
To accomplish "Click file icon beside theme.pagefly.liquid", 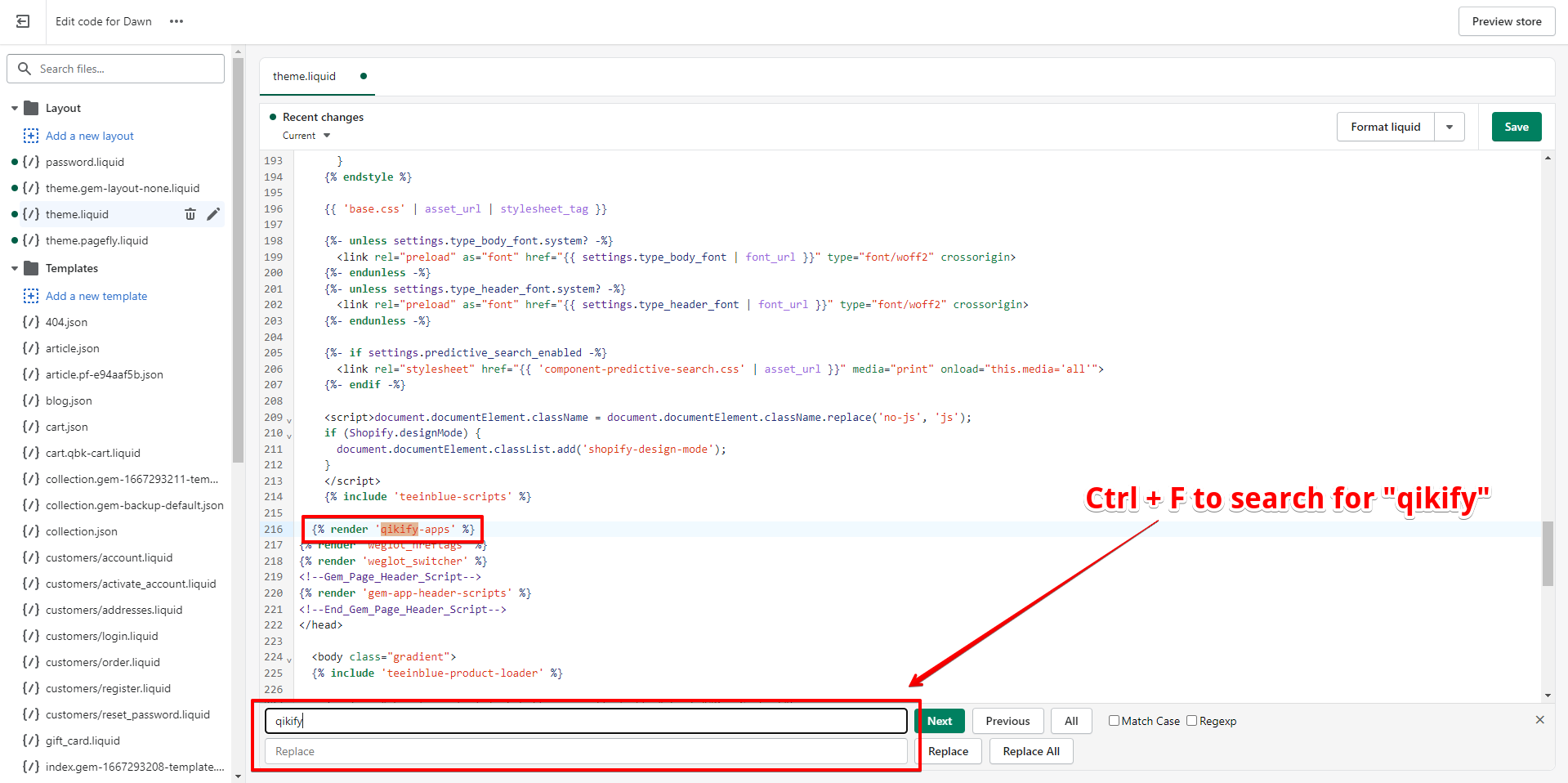I will click(x=31, y=240).
